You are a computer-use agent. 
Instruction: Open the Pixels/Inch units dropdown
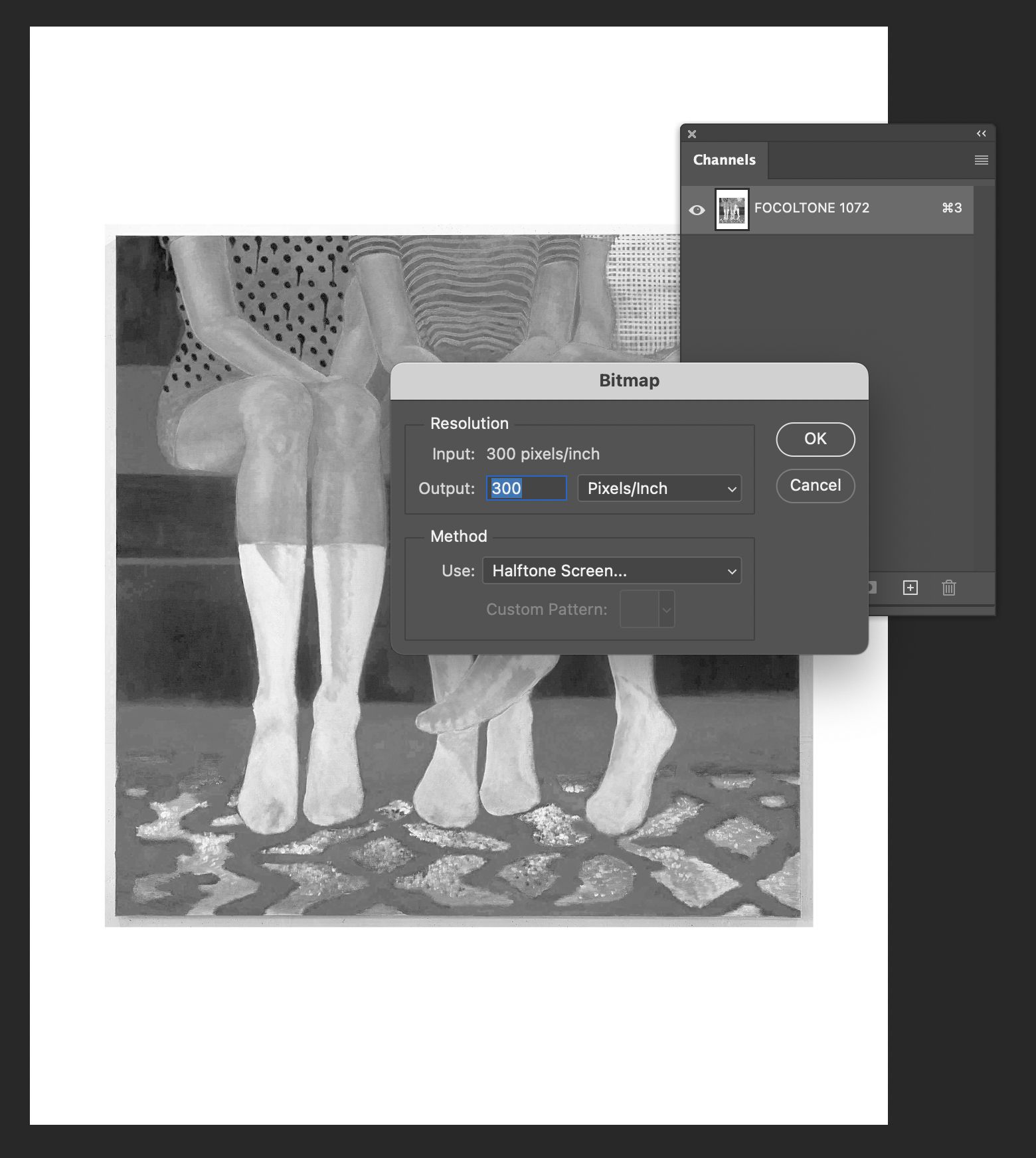(659, 488)
